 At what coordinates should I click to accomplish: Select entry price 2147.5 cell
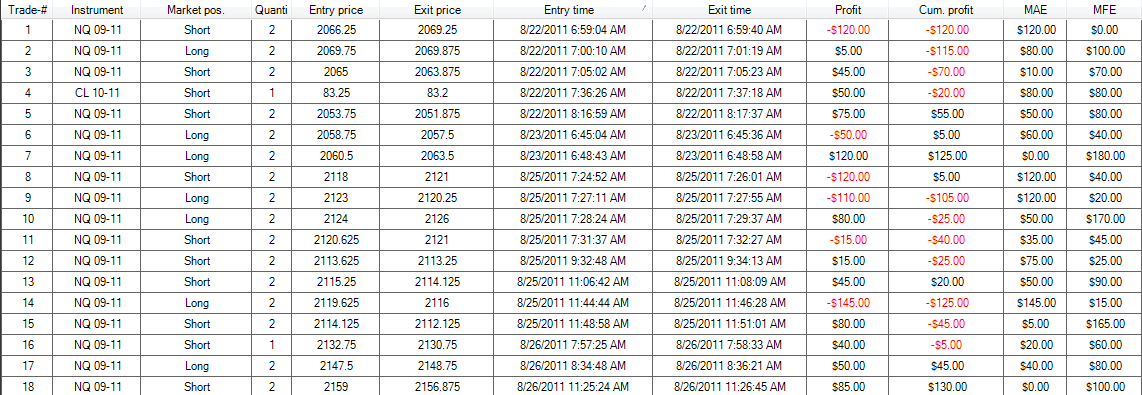336,365
